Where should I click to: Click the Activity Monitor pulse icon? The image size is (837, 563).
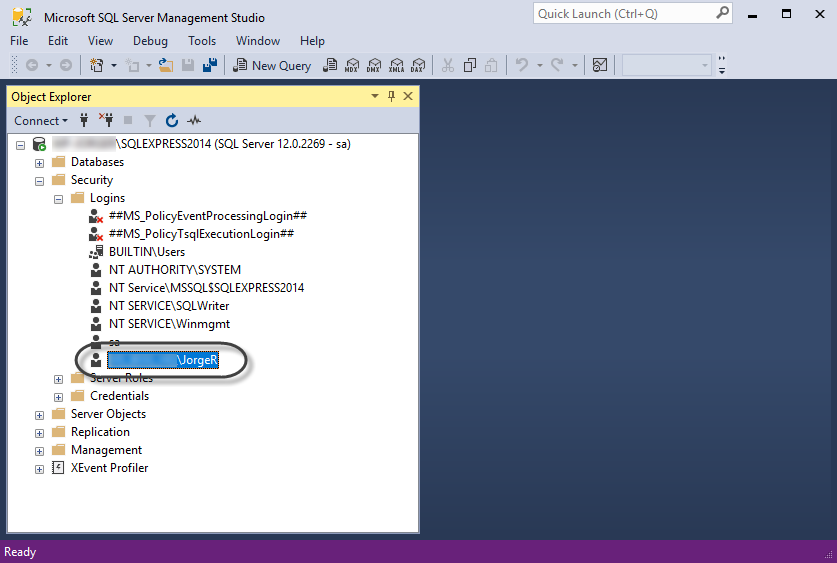[194, 120]
